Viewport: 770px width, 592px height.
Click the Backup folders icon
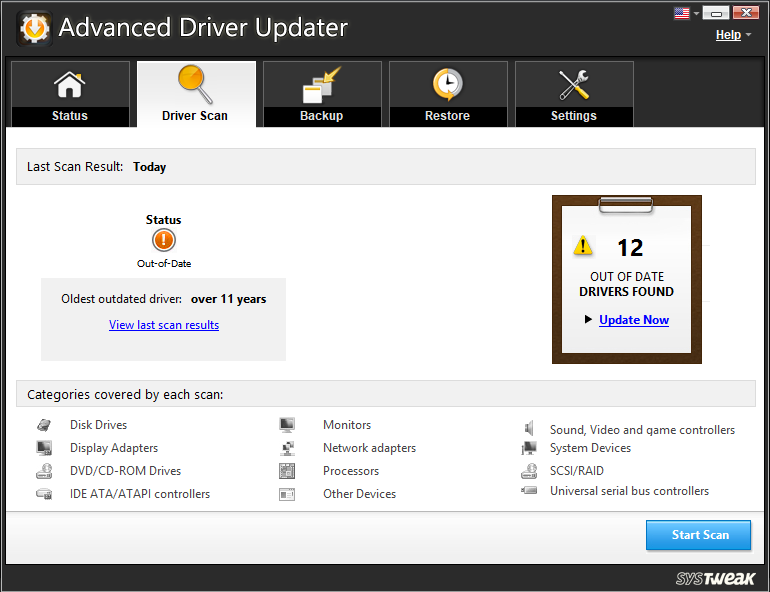(x=322, y=85)
